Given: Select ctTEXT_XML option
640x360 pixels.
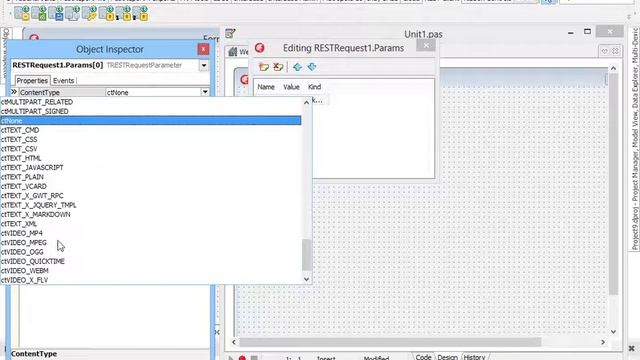Looking at the screenshot, I should 151,224.
